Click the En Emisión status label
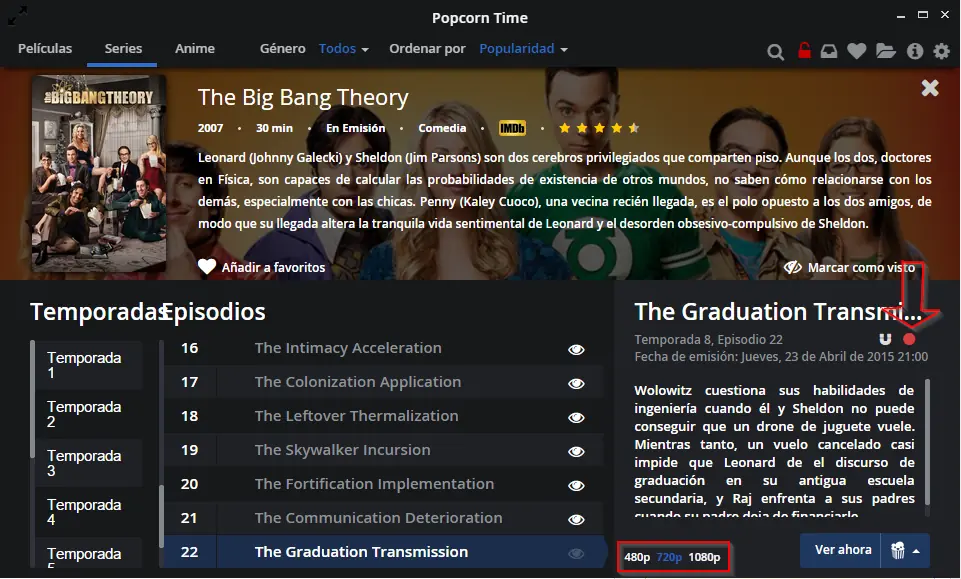The height and width of the screenshot is (579, 961). coord(355,128)
